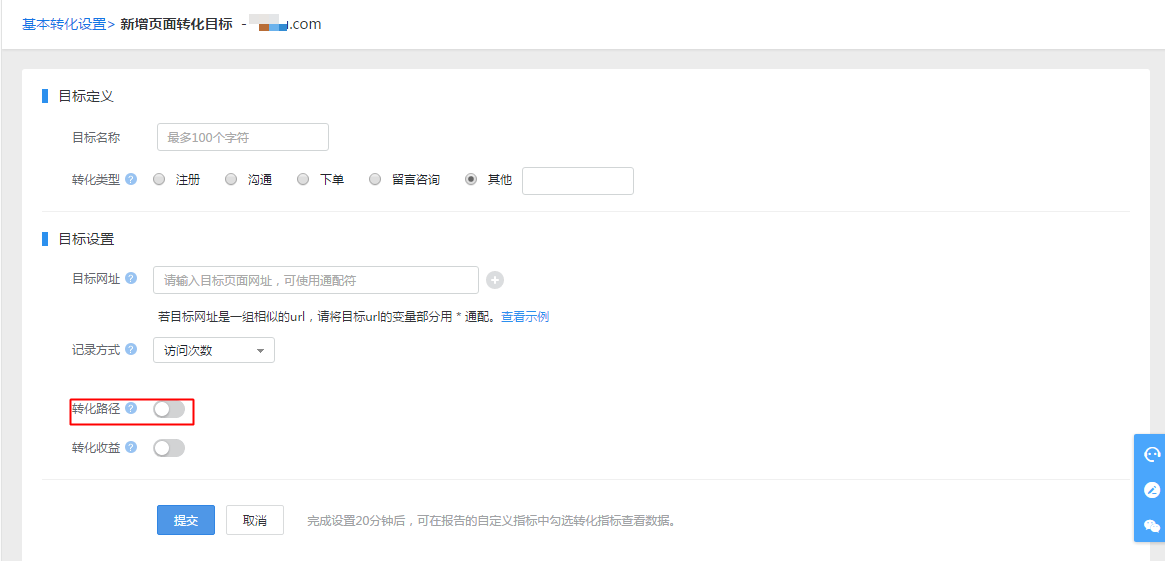Click the plus icon to add target URL
The width and height of the screenshot is (1165, 561).
(494, 280)
